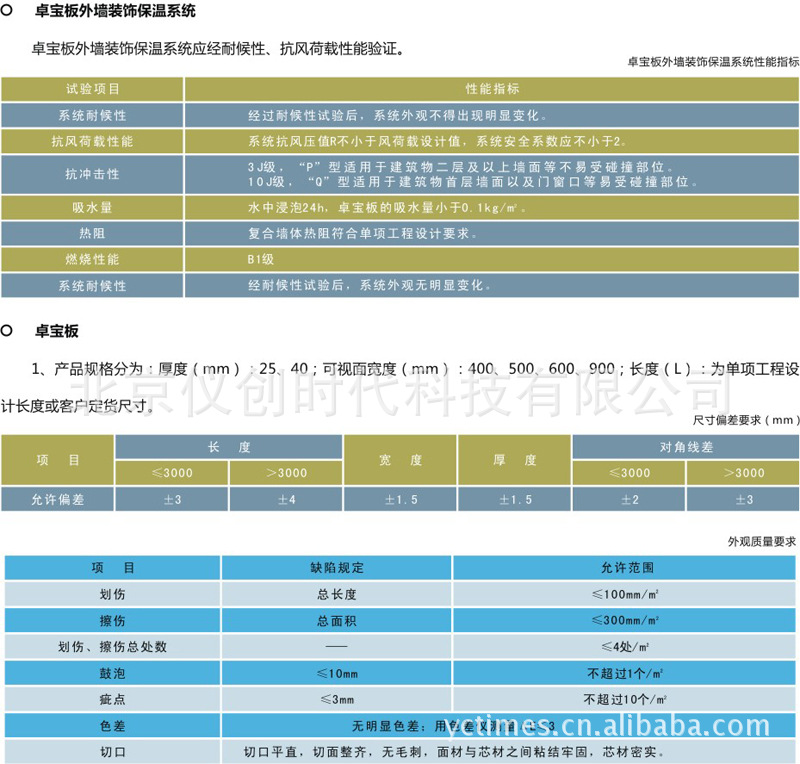
Task: Select the row label 燃烧性能
Action: [x=92, y=259]
